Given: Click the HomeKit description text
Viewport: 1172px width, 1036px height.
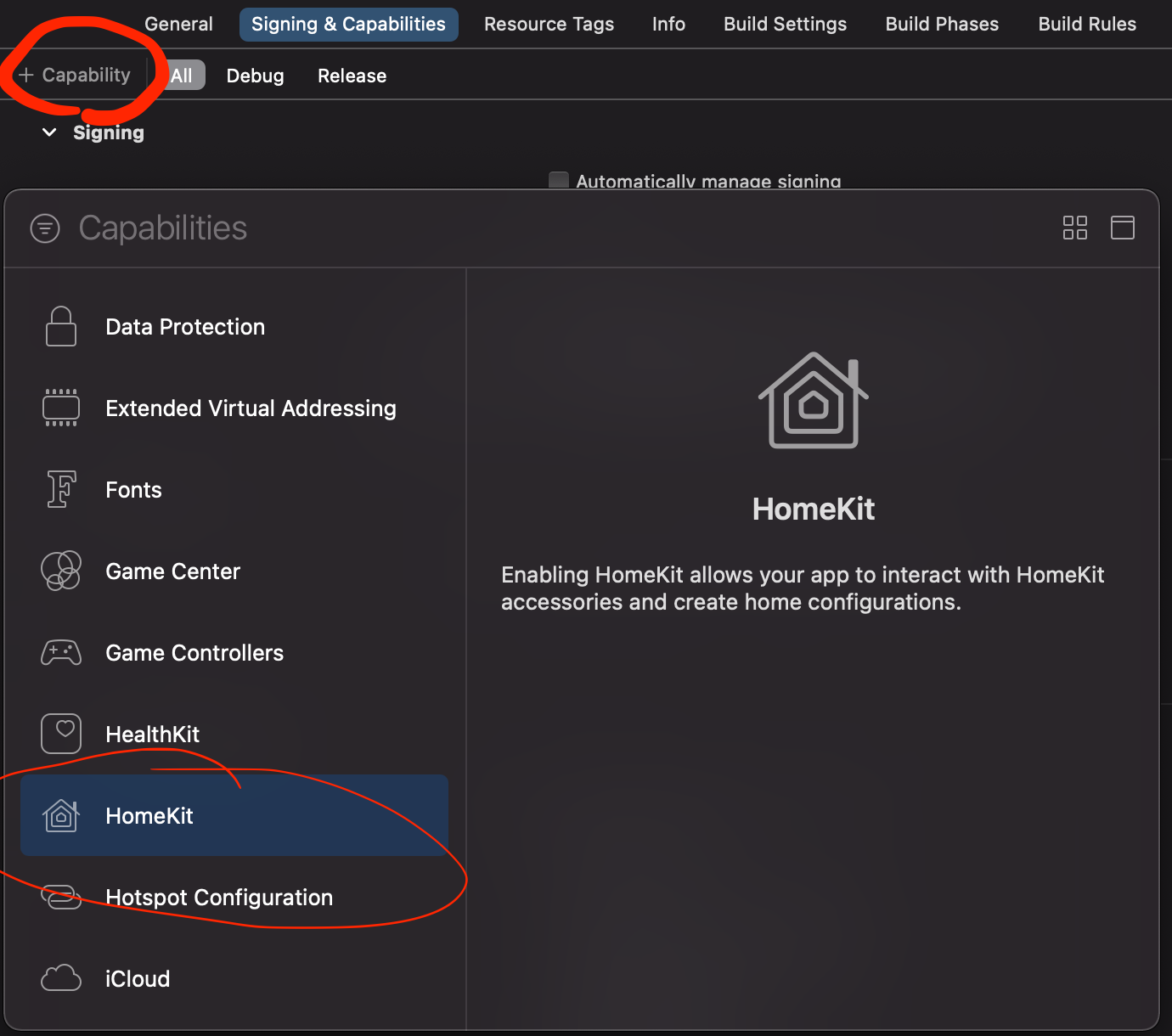Looking at the screenshot, I should [x=803, y=588].
